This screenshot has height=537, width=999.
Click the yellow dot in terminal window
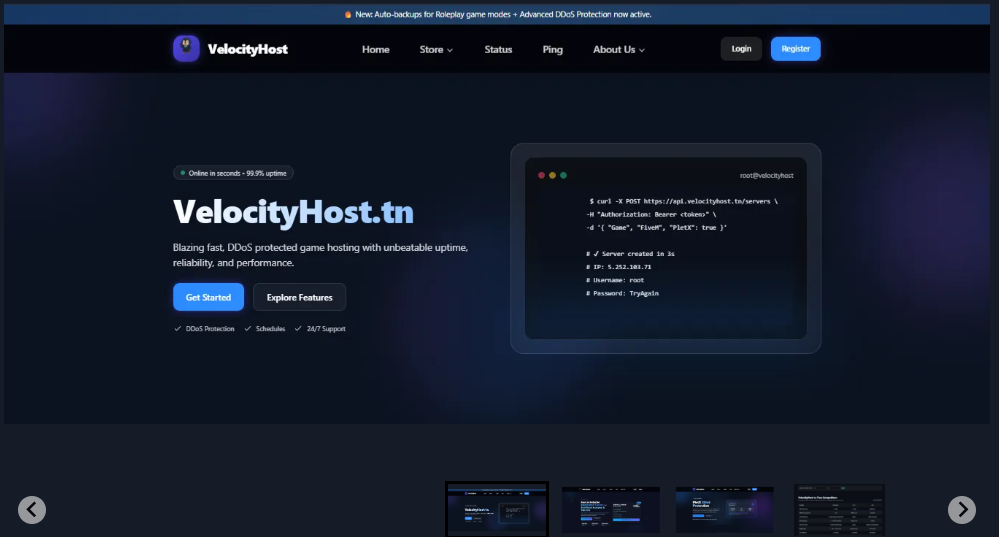click(552, 175)
